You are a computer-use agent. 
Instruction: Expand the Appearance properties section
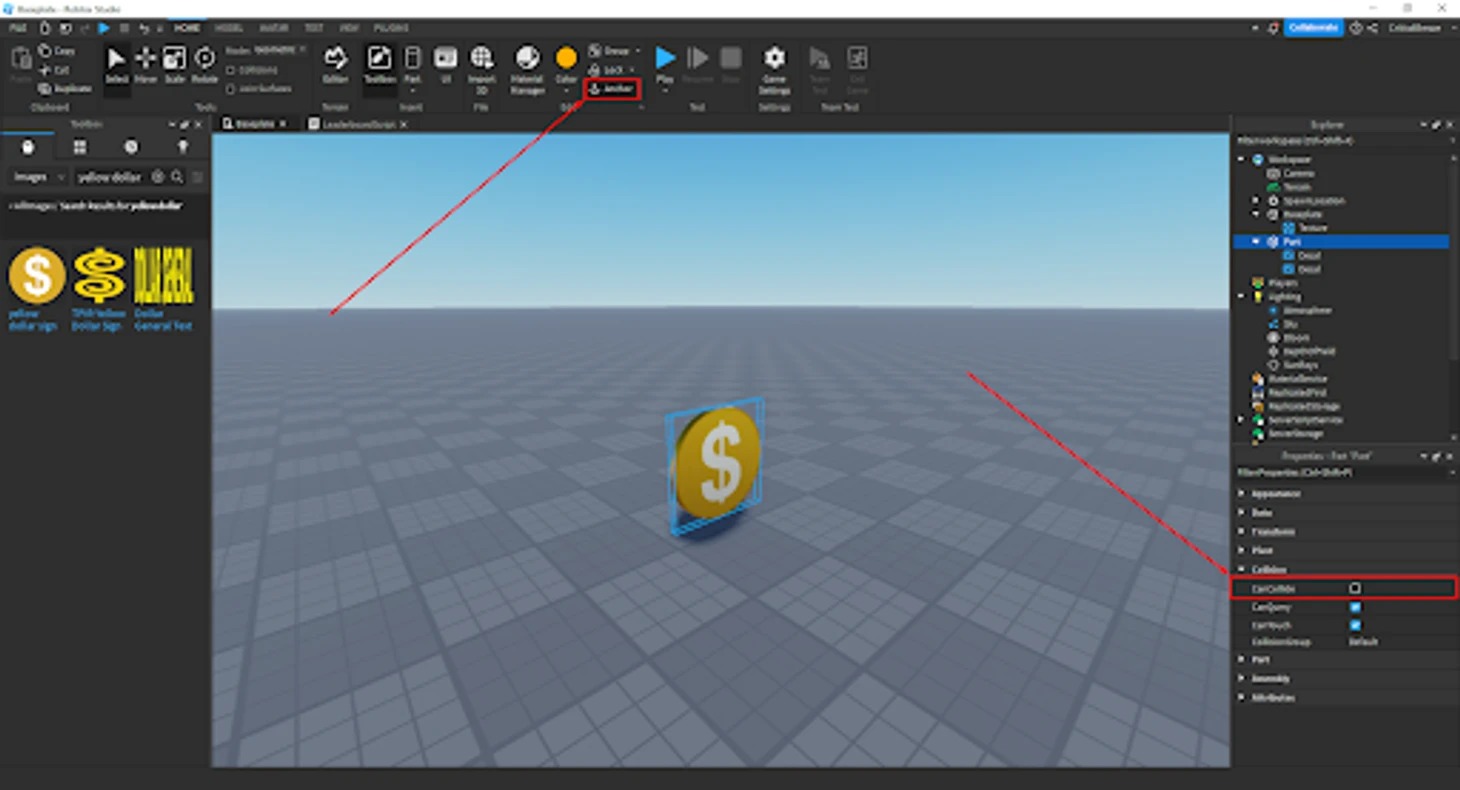tap(1242, 493)
